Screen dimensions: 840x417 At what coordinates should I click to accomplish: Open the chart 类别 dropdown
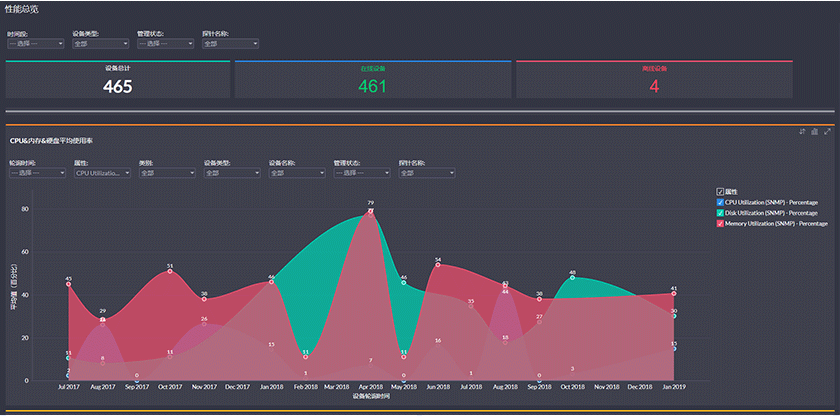[x=167, y=173]
